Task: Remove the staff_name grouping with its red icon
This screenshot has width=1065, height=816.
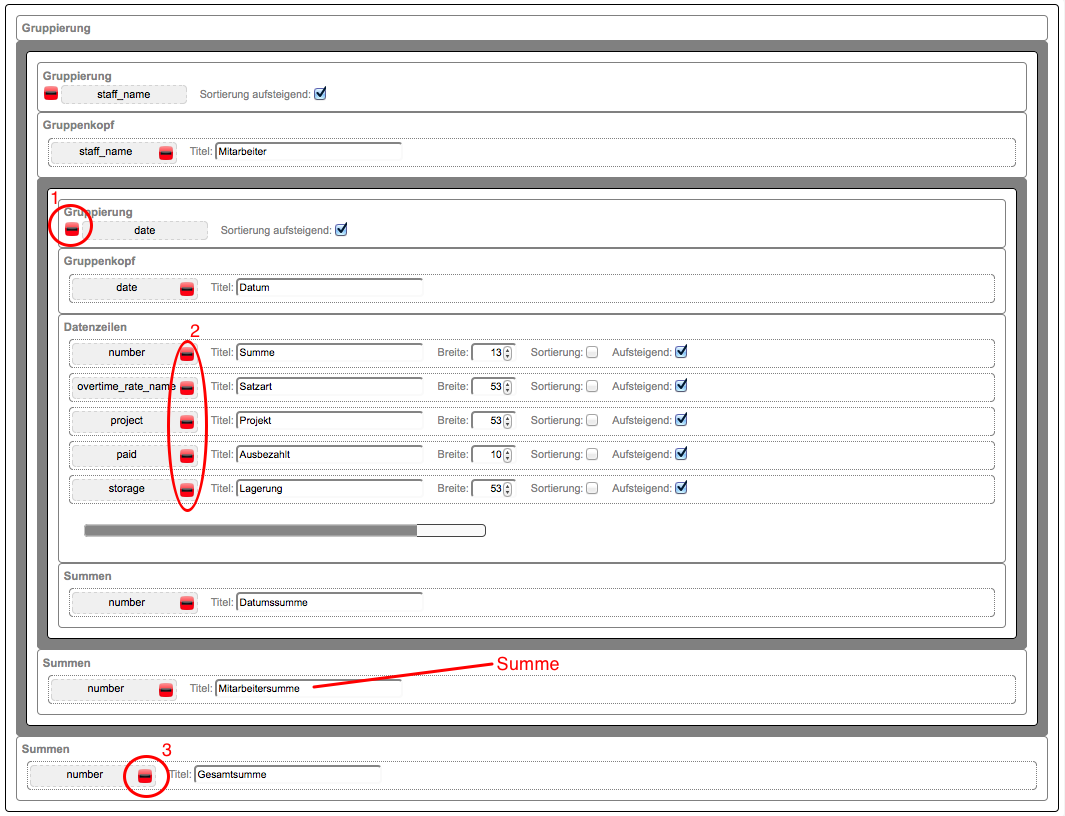Action: [51, 94]
